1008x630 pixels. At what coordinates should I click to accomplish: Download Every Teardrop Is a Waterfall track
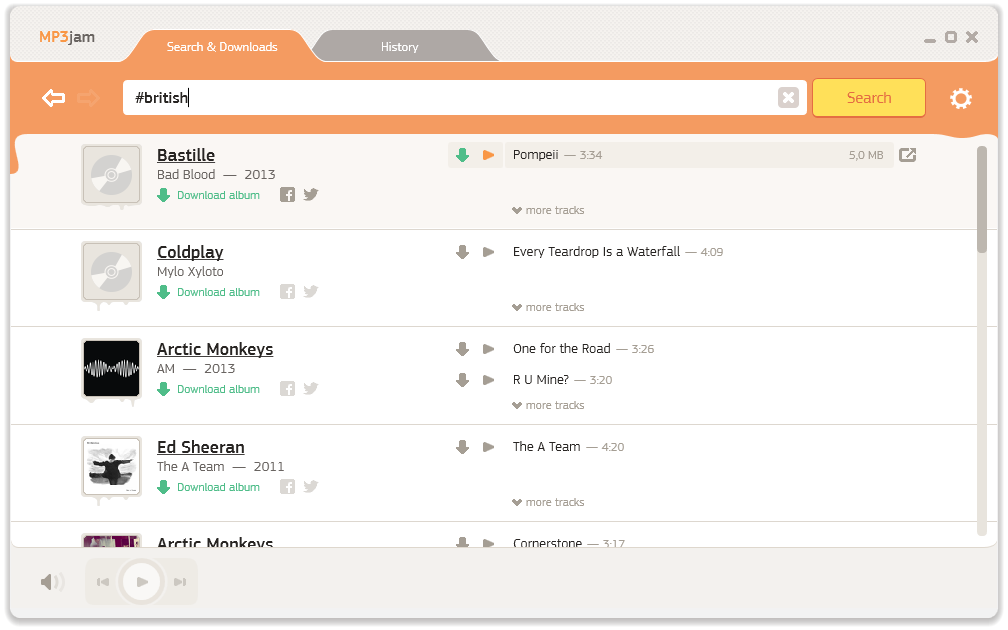point(462,252)
